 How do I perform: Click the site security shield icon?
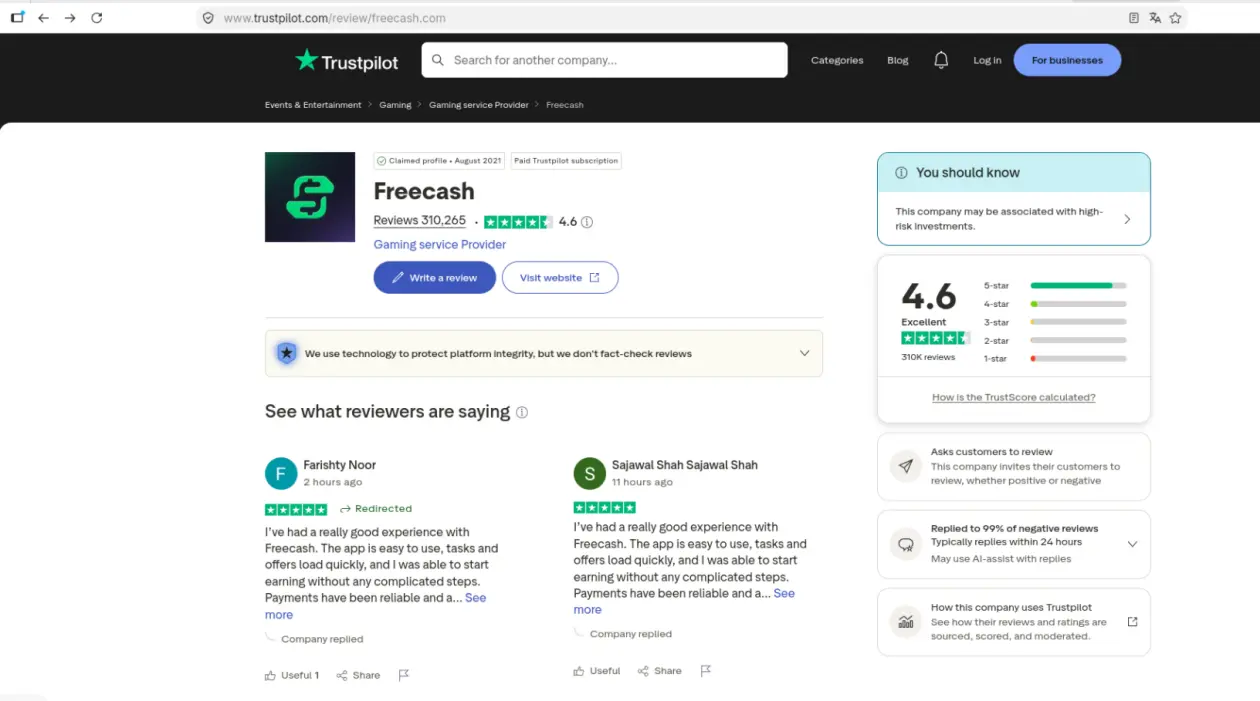(208, 18)
